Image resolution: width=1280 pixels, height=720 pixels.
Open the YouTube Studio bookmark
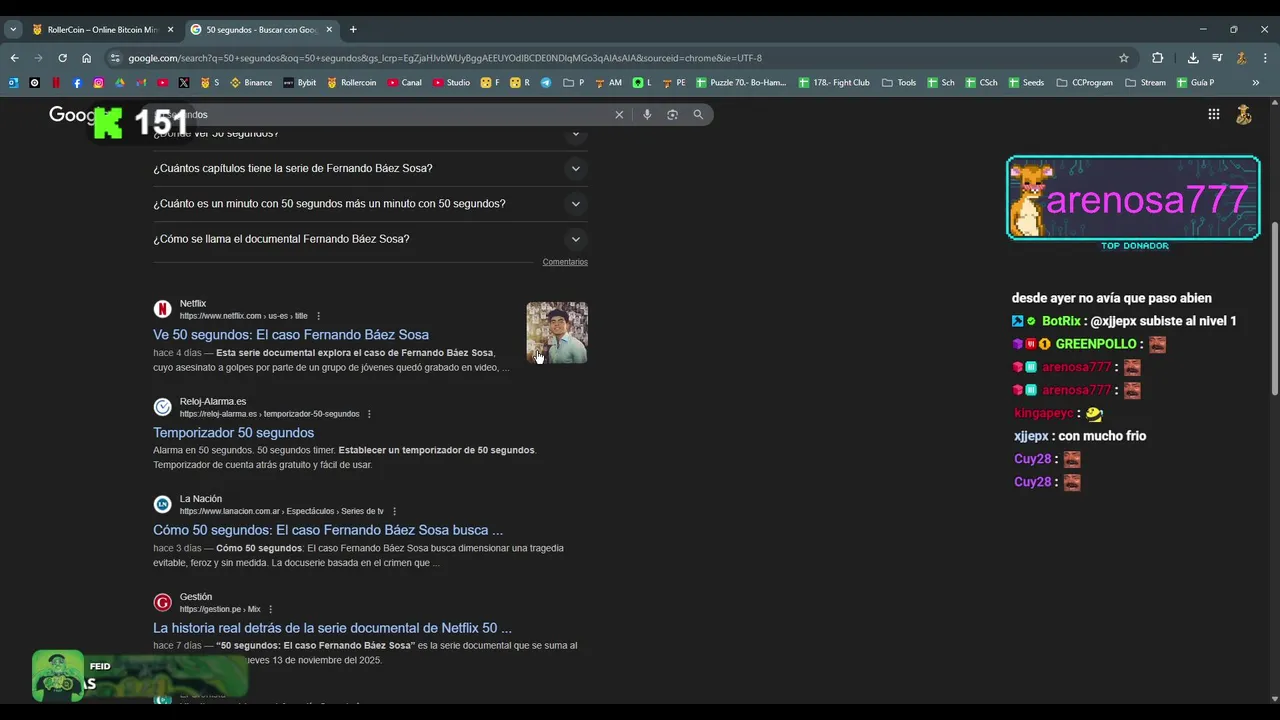[452, 83]
